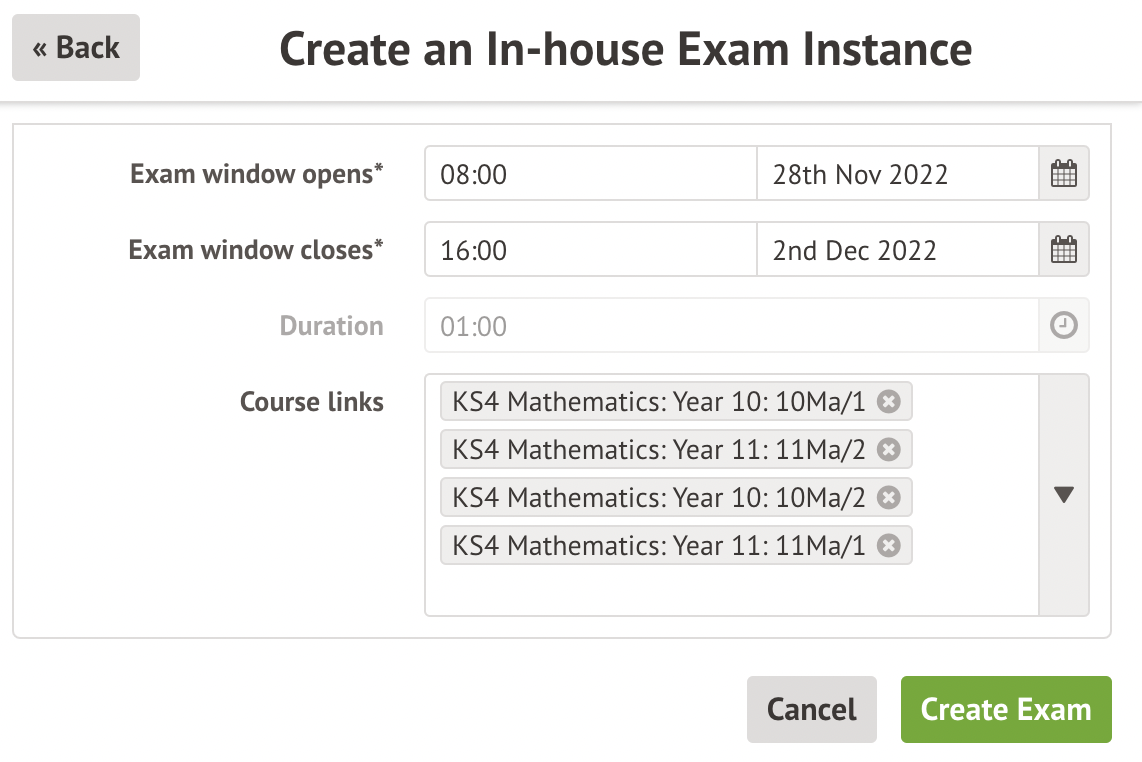The image size is (1142, 762).
Task: Click the 2nd Dec 2022 date field
Action: 897,249
